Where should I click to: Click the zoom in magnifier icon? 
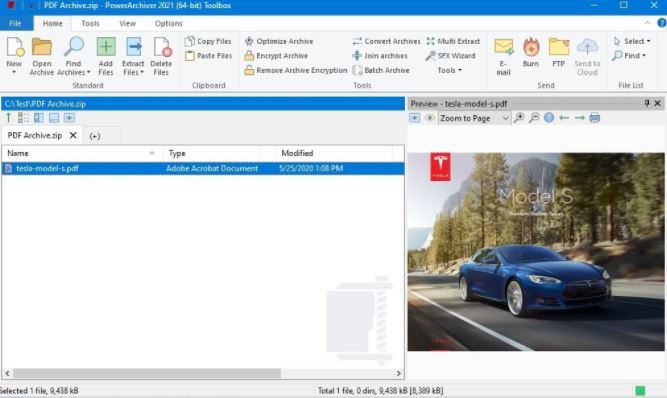pos(519,118)
